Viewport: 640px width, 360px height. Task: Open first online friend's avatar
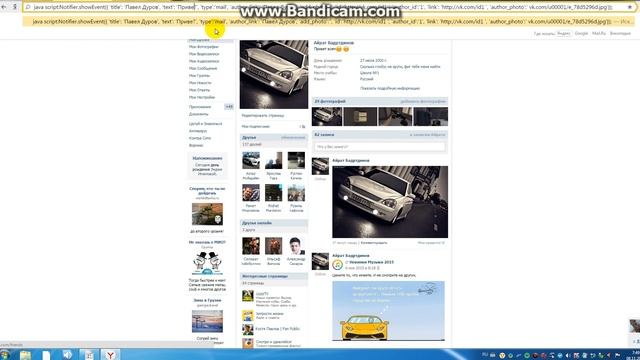tap(251, 246)
